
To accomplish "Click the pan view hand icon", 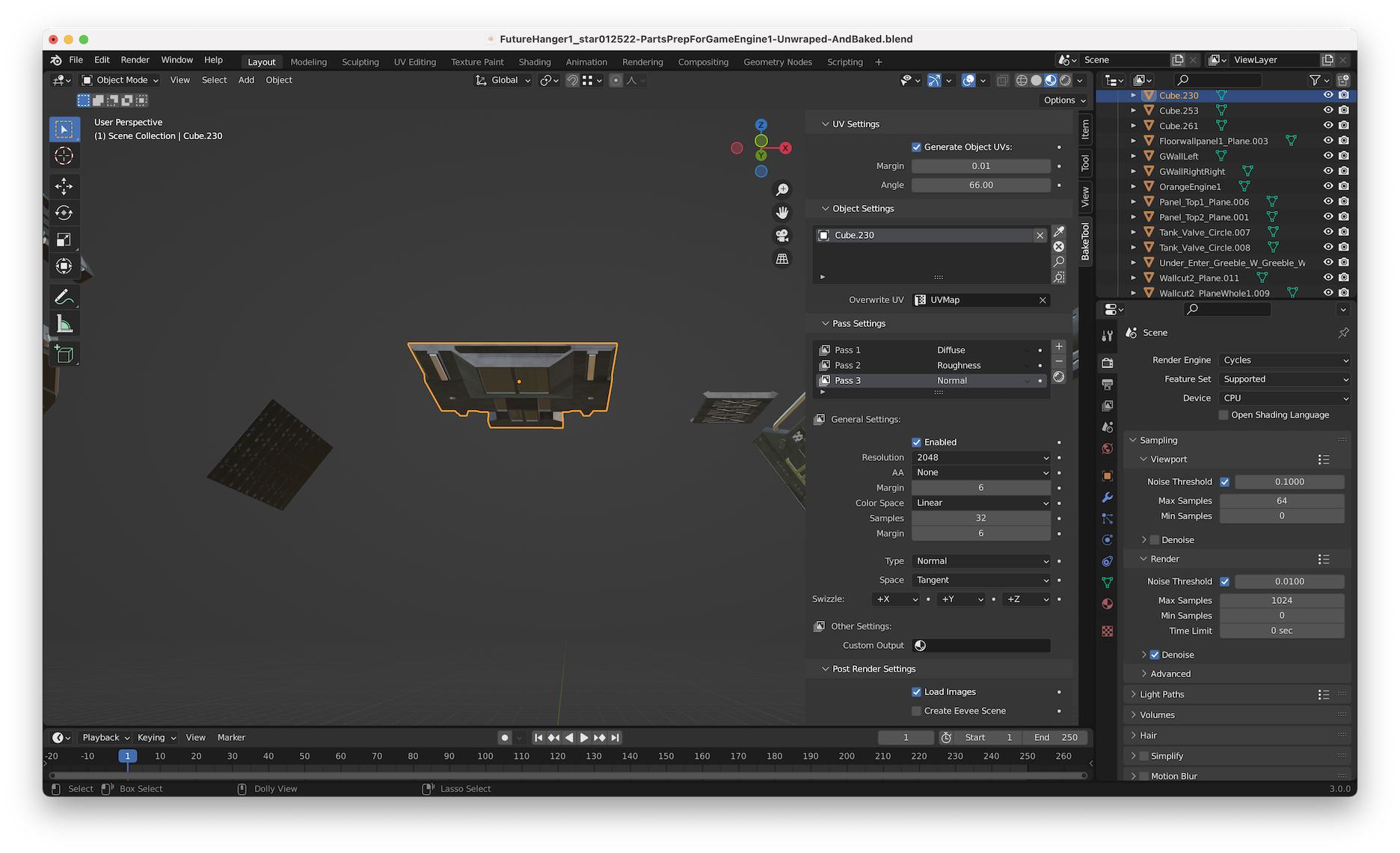I will (x=782, y=213).
